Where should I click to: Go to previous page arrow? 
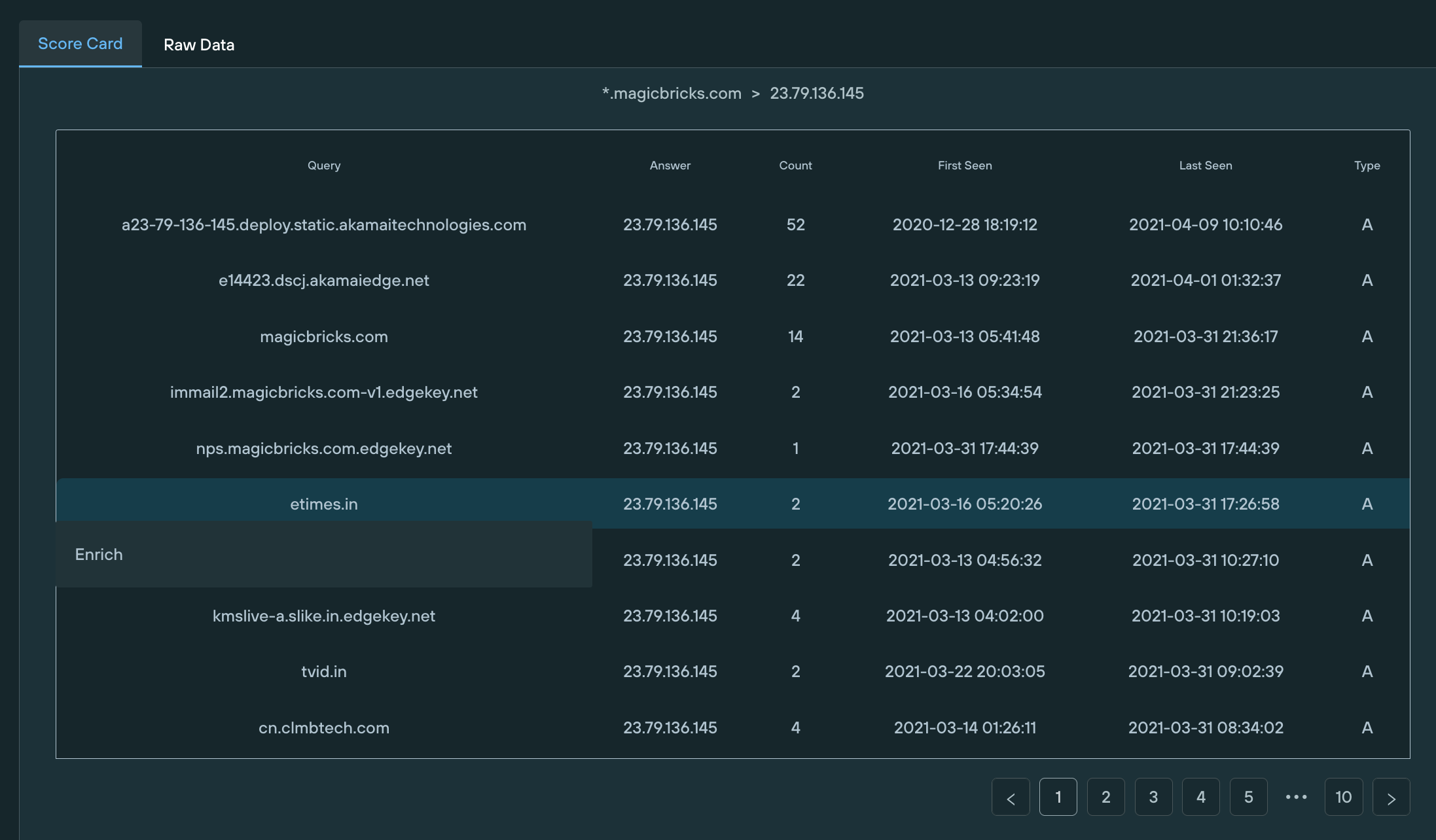pos(1011,797)
